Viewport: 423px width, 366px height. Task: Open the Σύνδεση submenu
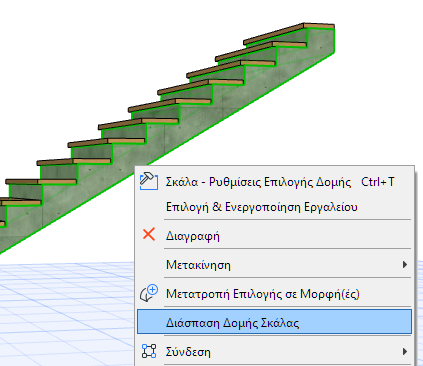(275, 352)
